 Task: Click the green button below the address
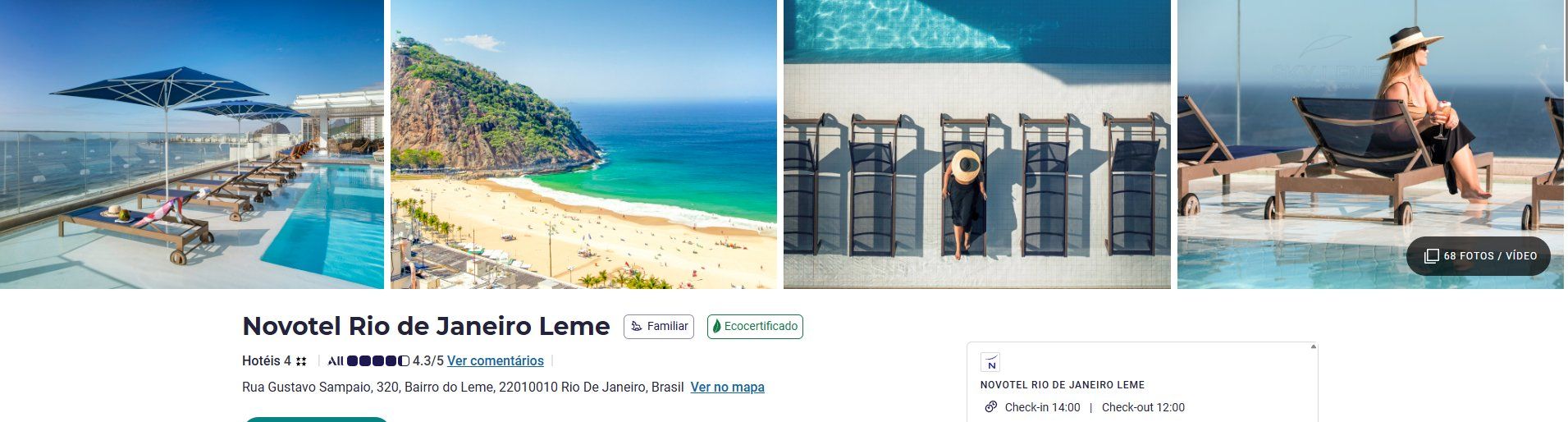(x=316, y=420)
